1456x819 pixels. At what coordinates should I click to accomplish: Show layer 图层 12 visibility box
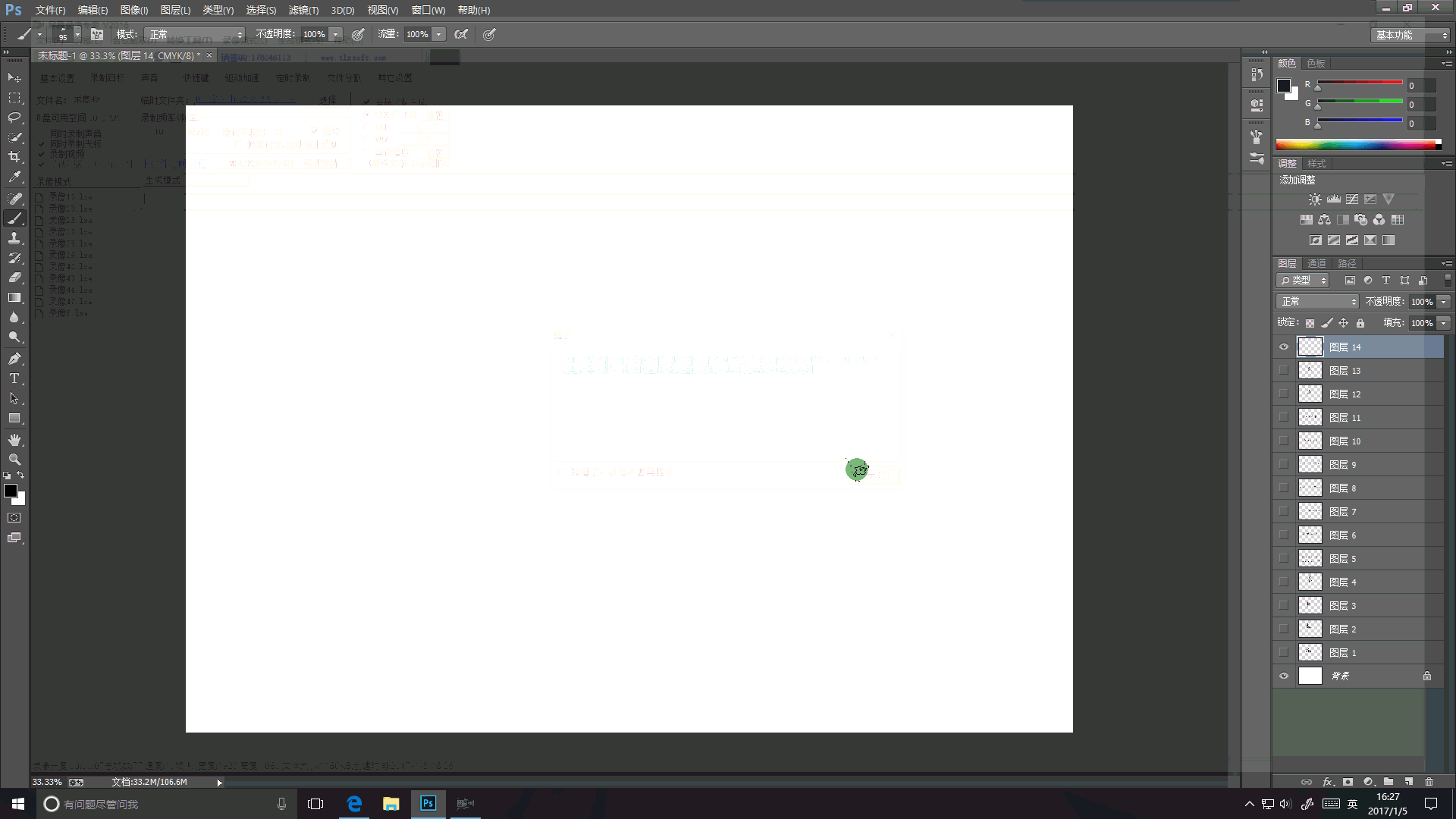[x=1284, y=394]
